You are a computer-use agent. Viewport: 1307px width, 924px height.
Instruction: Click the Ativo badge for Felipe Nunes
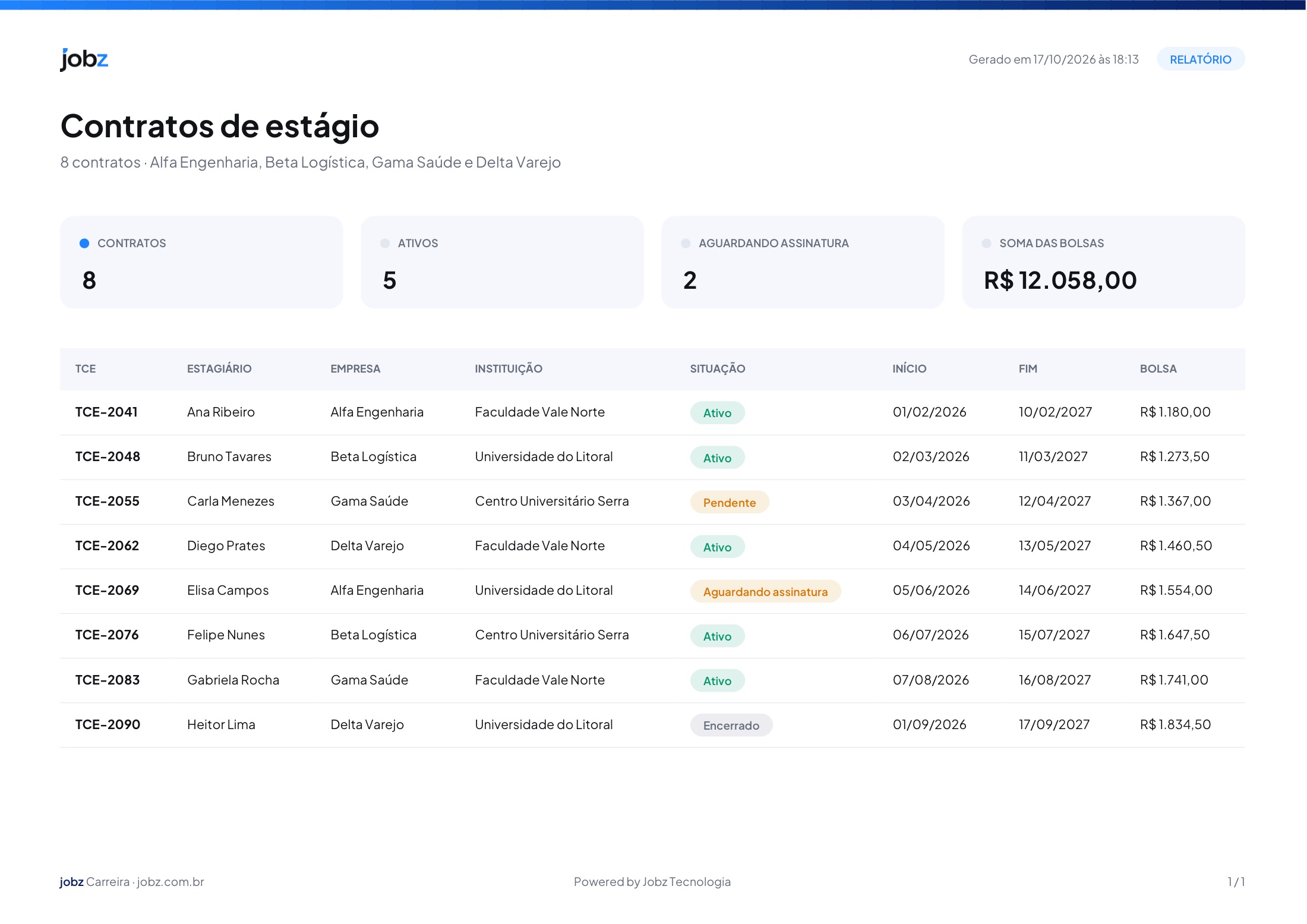(x=717, y=636)
